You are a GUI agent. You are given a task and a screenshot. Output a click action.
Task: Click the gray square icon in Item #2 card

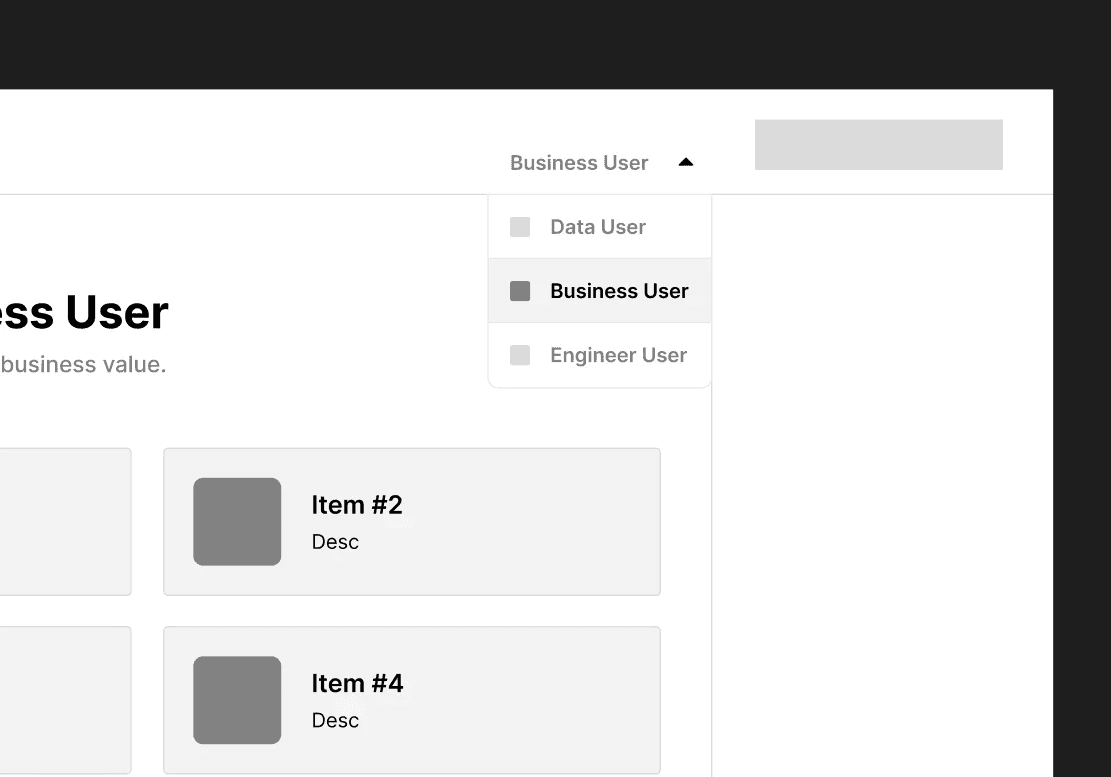(x=237, y=521)
